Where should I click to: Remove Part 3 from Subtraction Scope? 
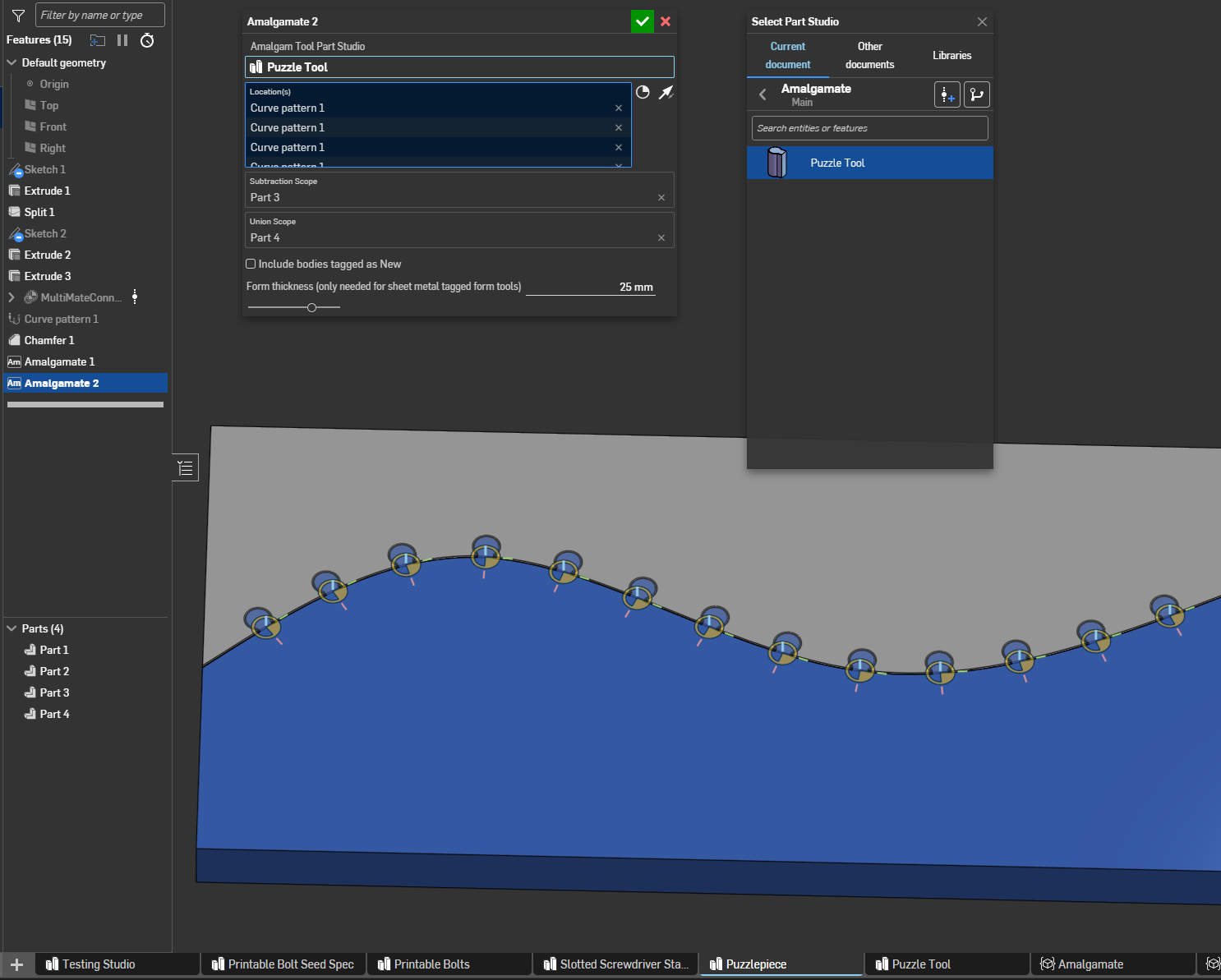(661, 197)
